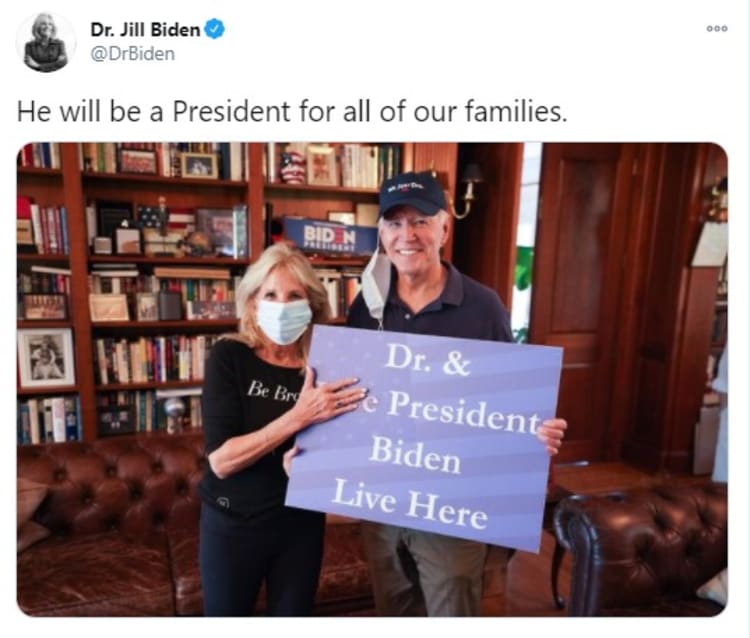Open Dr. Jill Biden's profile avatar
750x638 pixels.
46,42
